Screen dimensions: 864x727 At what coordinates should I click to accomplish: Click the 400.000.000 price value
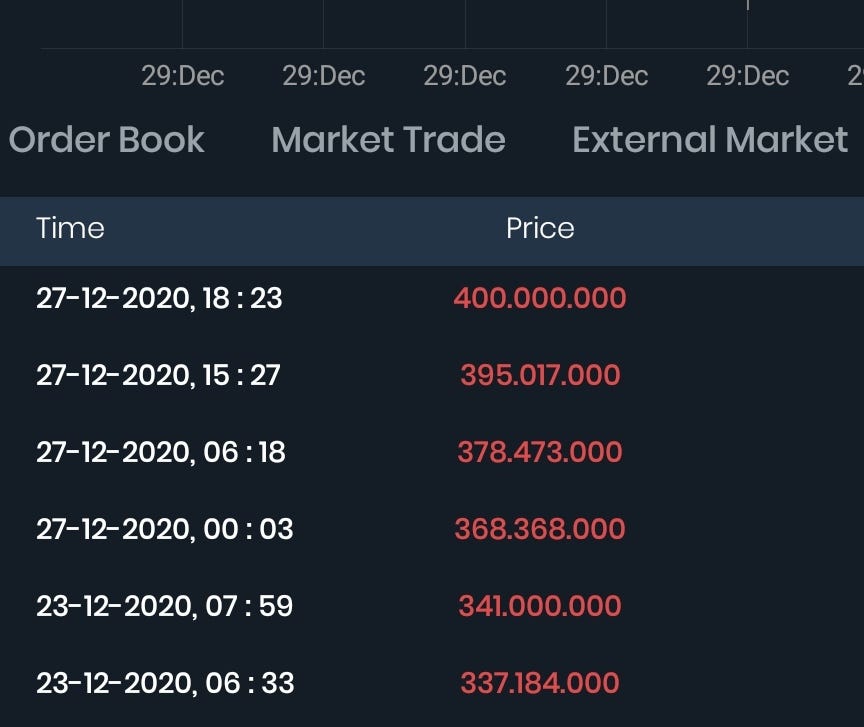[540, 298]
